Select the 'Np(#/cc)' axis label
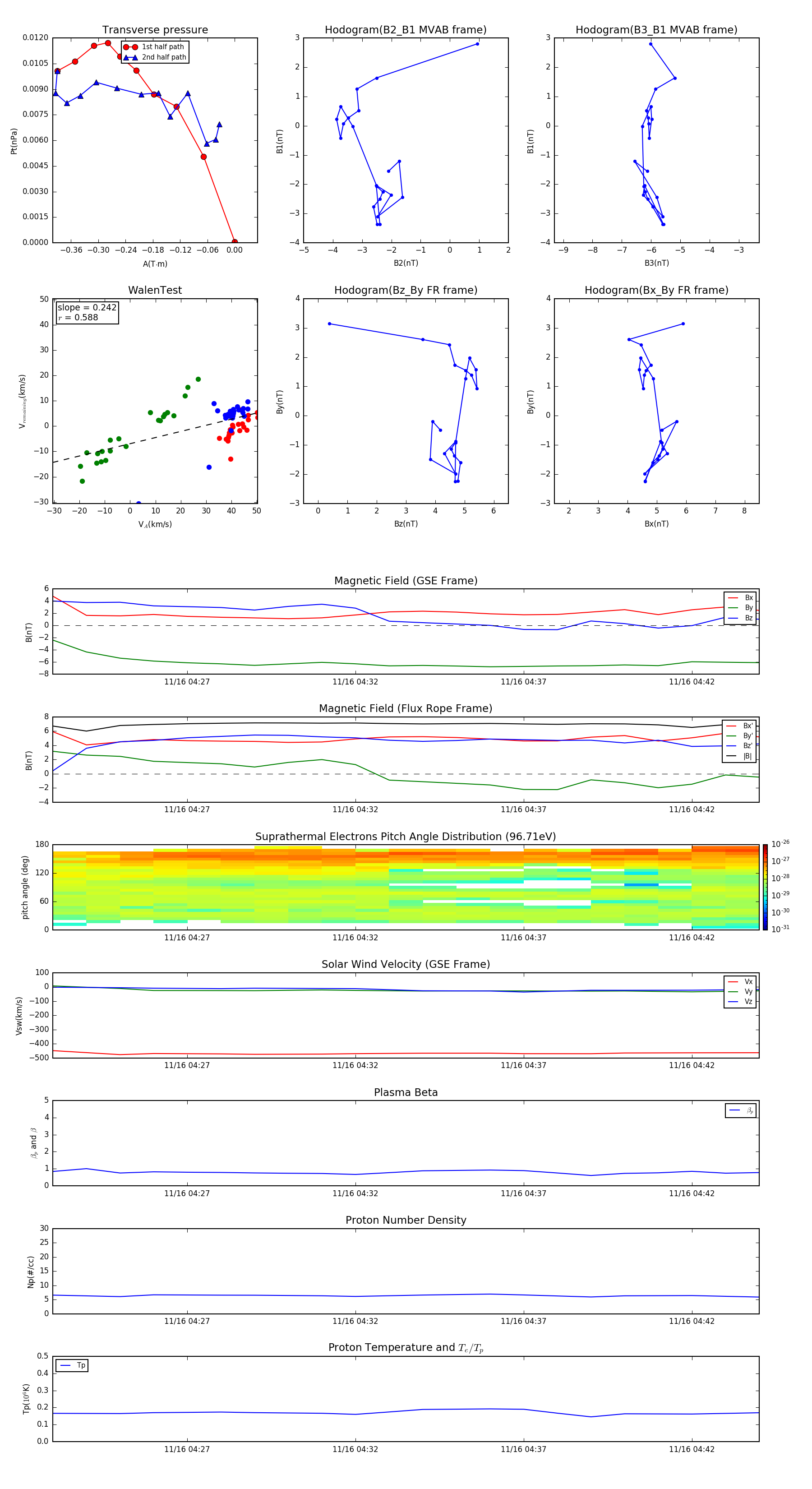 coord(31,1272)
